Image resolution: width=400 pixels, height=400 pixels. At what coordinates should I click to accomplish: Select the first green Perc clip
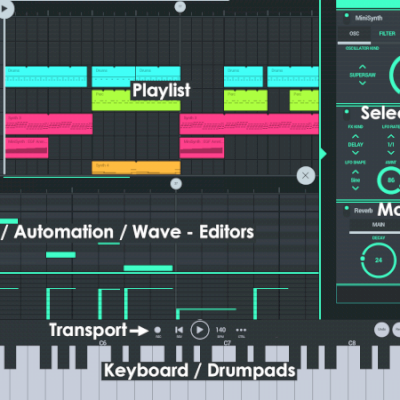tap(136, 100)
